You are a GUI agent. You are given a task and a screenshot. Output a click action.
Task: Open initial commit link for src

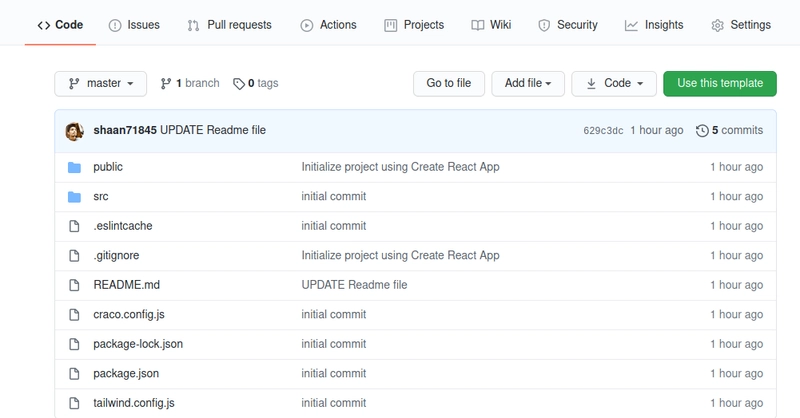point(334,196)
